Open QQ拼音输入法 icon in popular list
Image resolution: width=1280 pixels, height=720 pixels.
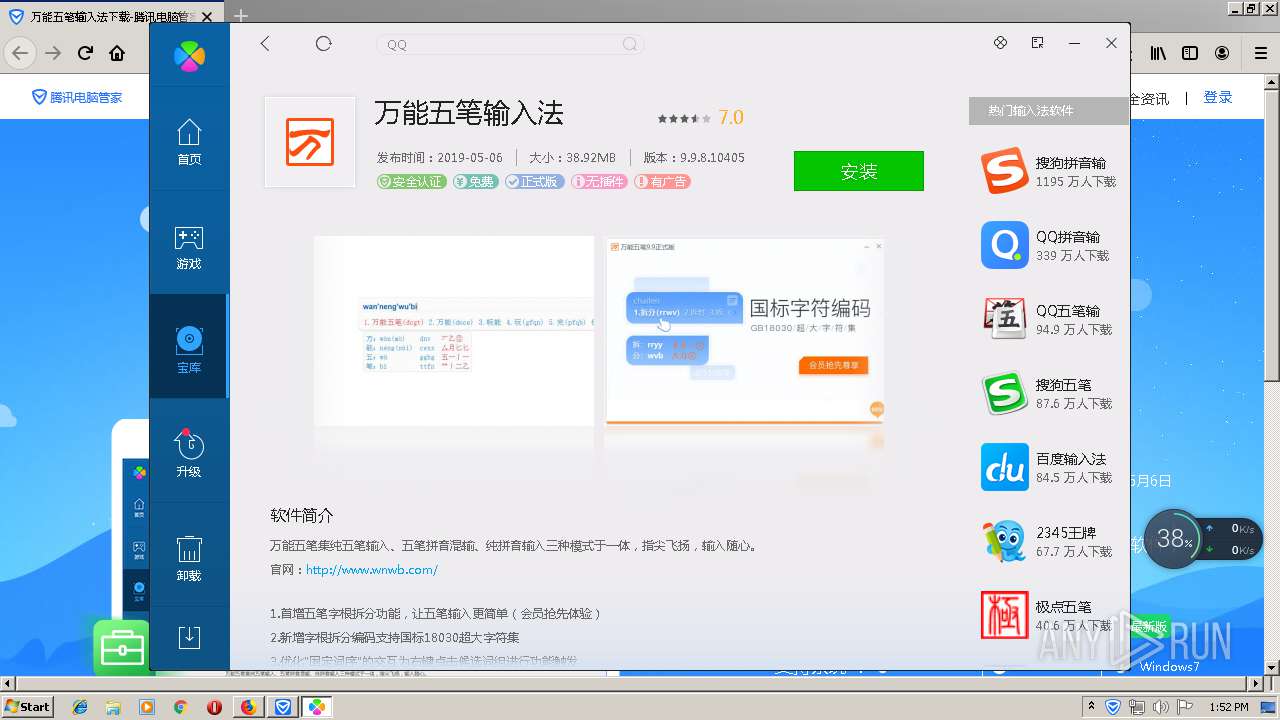point(1004,245)
